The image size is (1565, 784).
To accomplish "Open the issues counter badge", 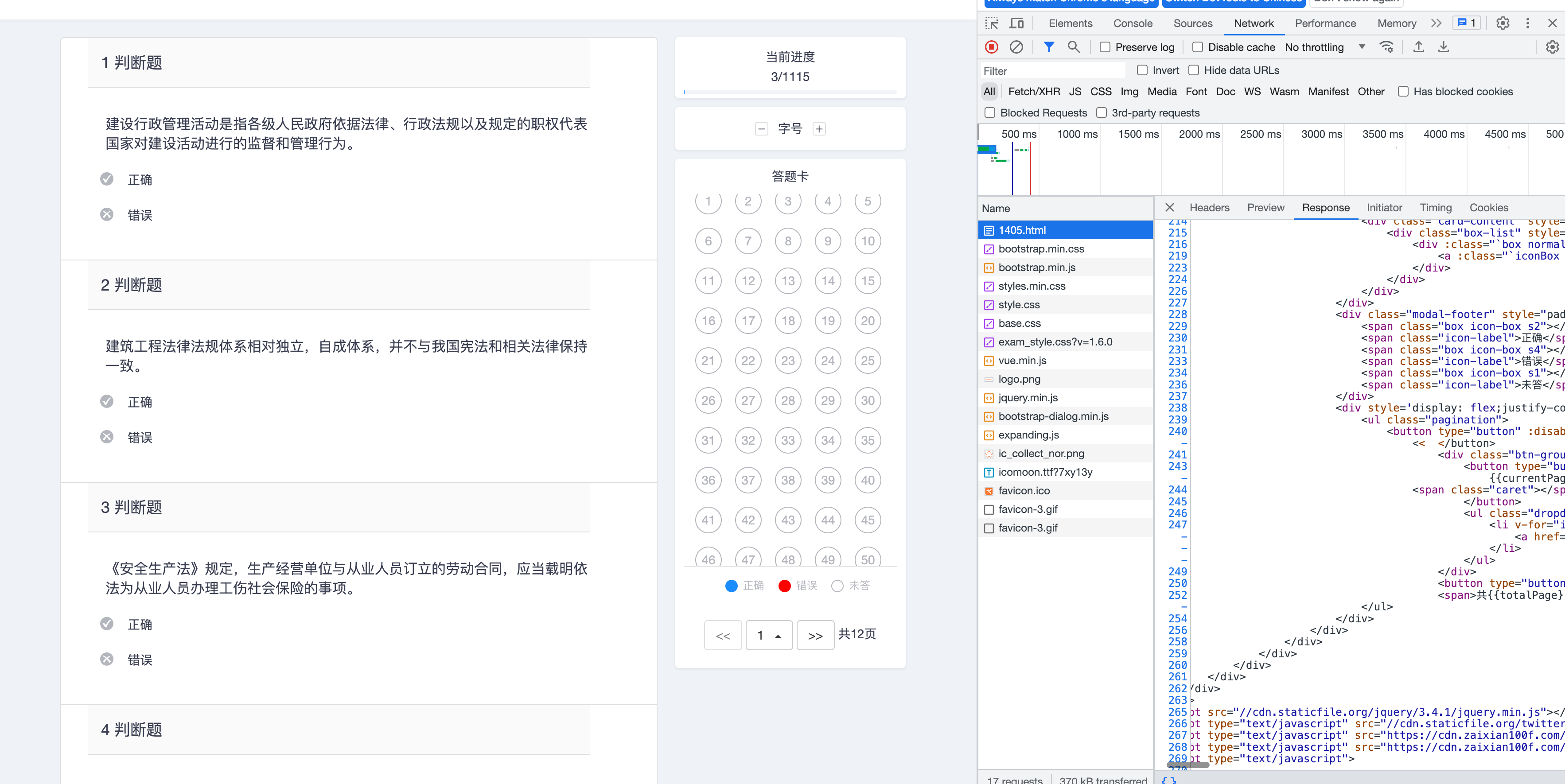I will tap(1467, 23).
